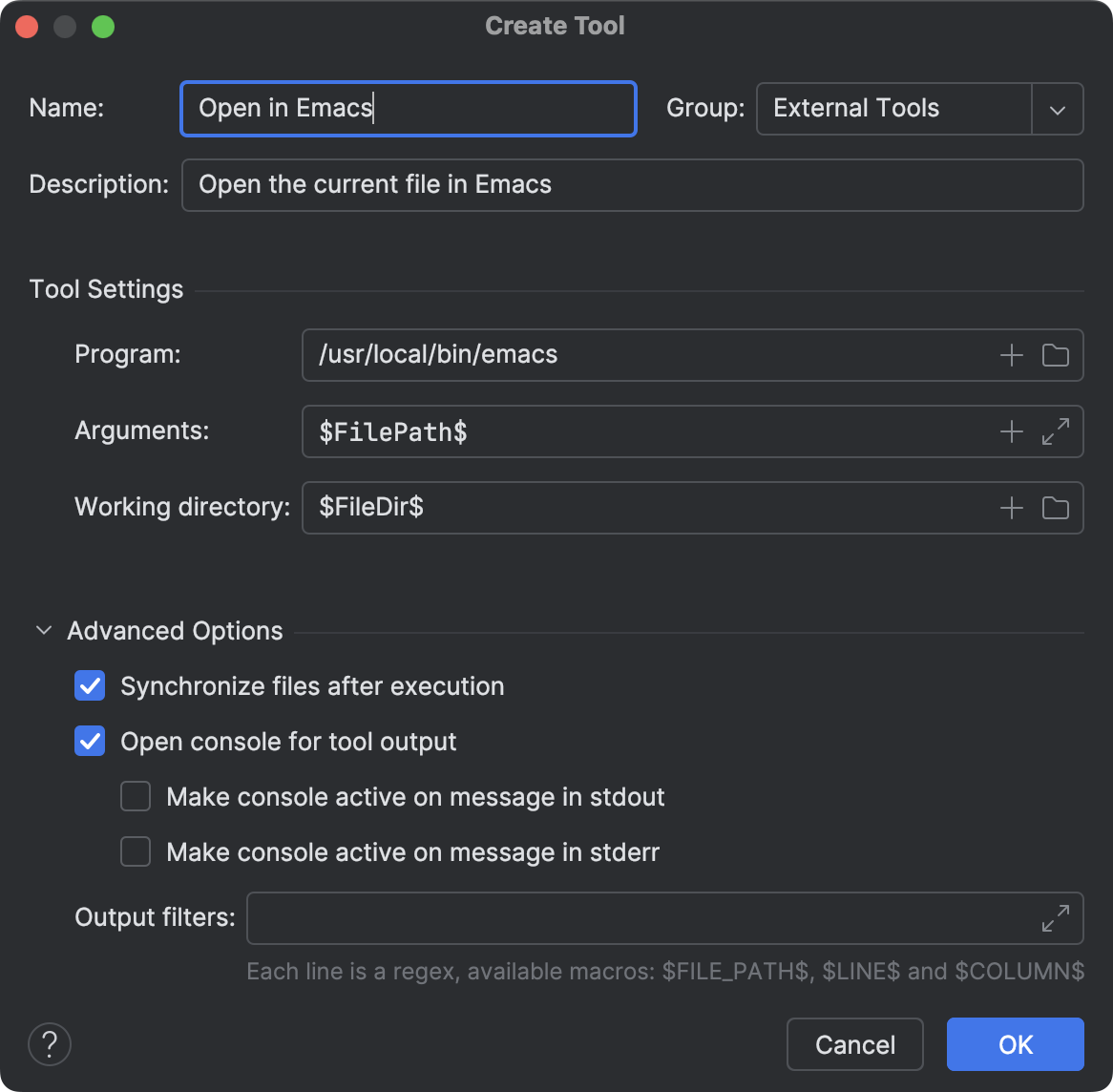Image resolution: width=1113 pixels, height=1092 pixels.
Task: Insert a macro into Working directory
Action: tap(1011, 508)
